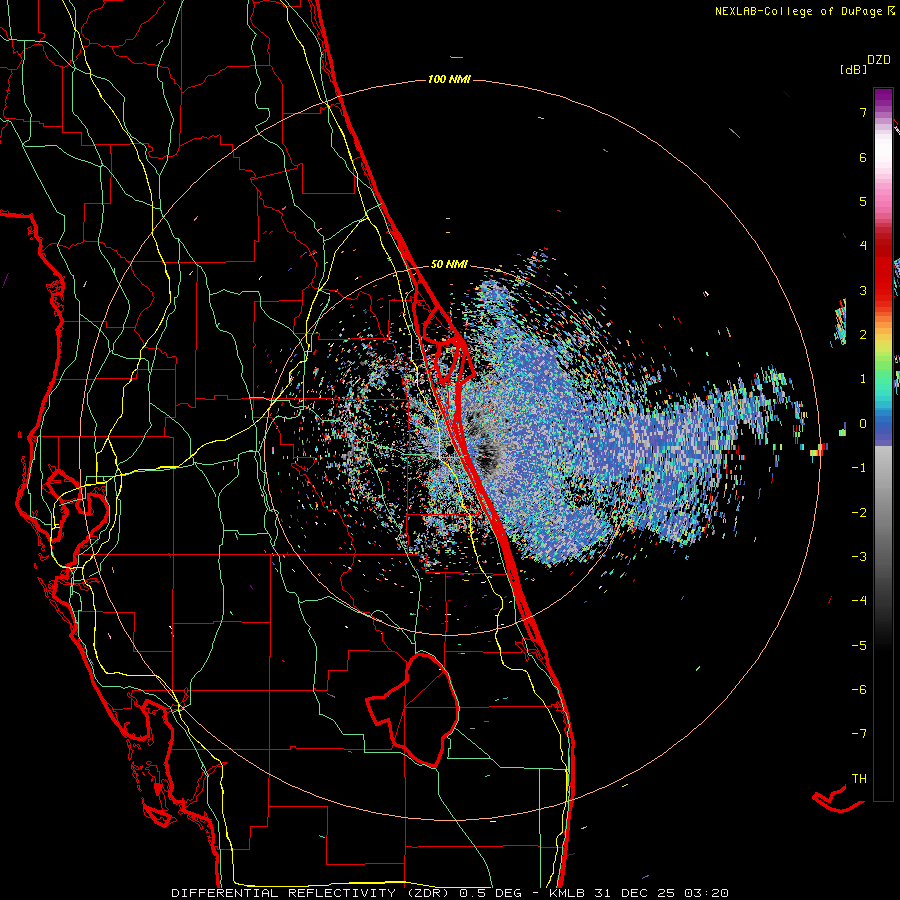The image size is (900, 900).
Task: Click the scale value 5
Action: [x=863, y=201]
